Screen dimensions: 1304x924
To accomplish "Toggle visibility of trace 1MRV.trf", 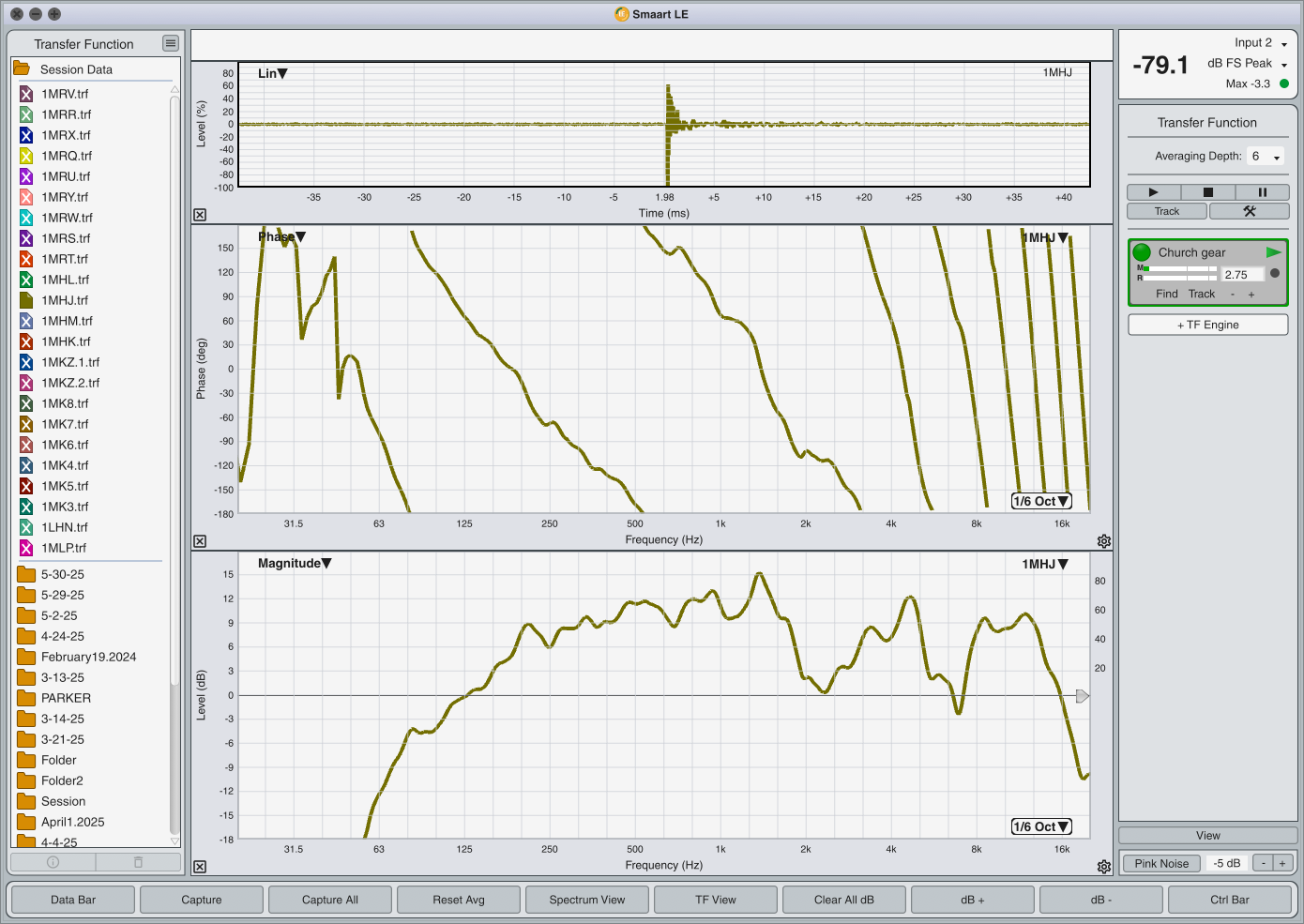I will 26,94.
